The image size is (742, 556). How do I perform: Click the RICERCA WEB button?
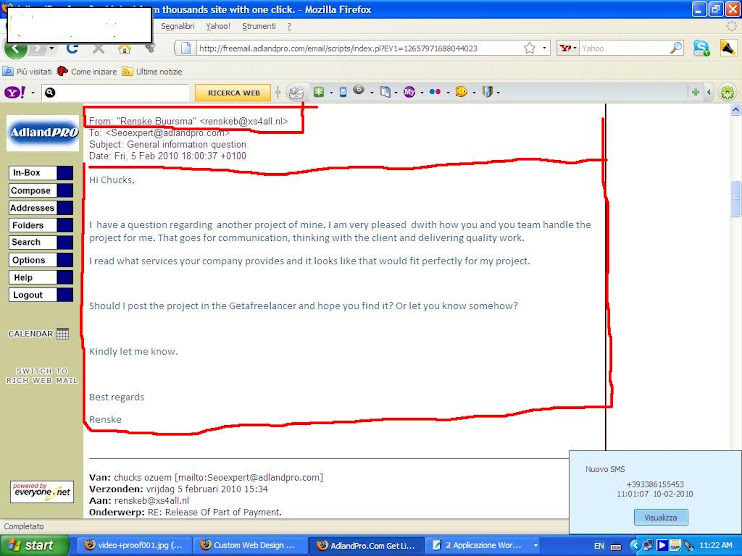point(233,93)
